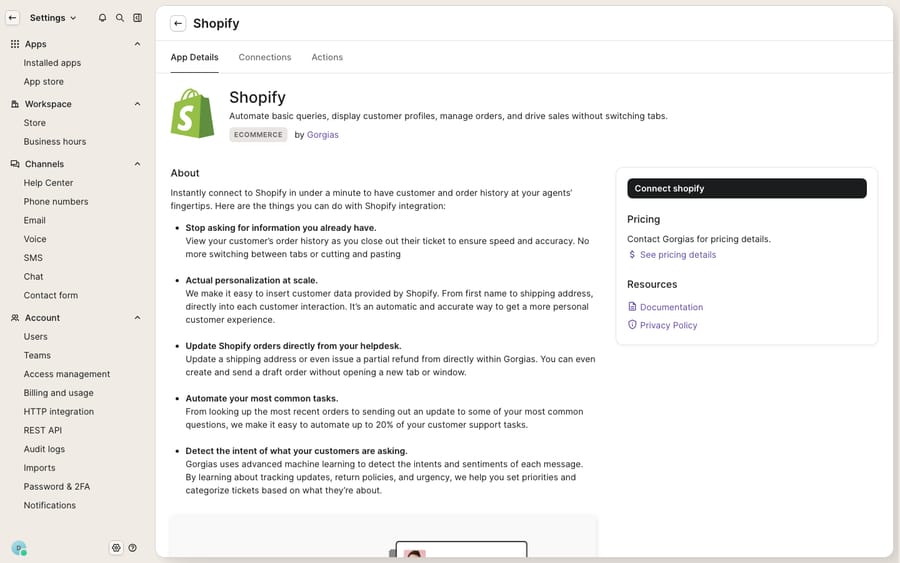Open the Settings dropdown menu
Screen dimensions: 900x563
click(53, 18)
